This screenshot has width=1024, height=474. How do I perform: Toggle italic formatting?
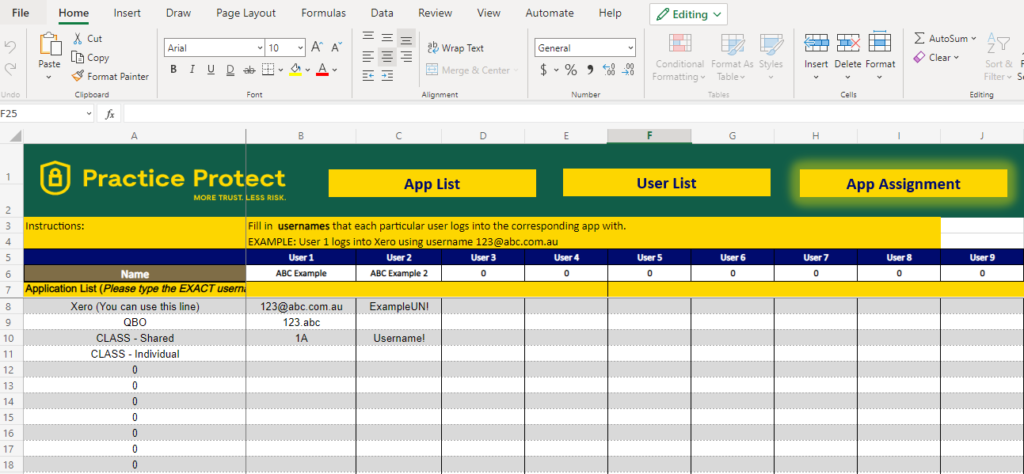click(x=192, y=70)
